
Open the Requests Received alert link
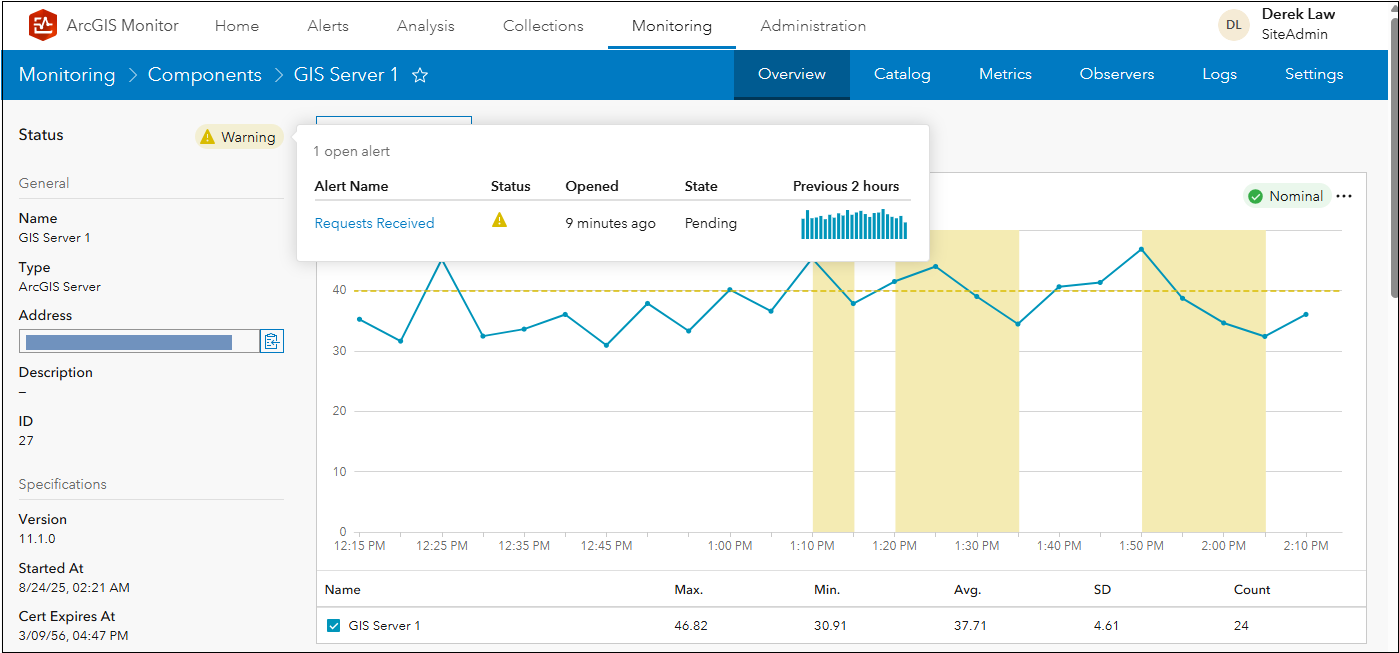click(x=374, y=223)
